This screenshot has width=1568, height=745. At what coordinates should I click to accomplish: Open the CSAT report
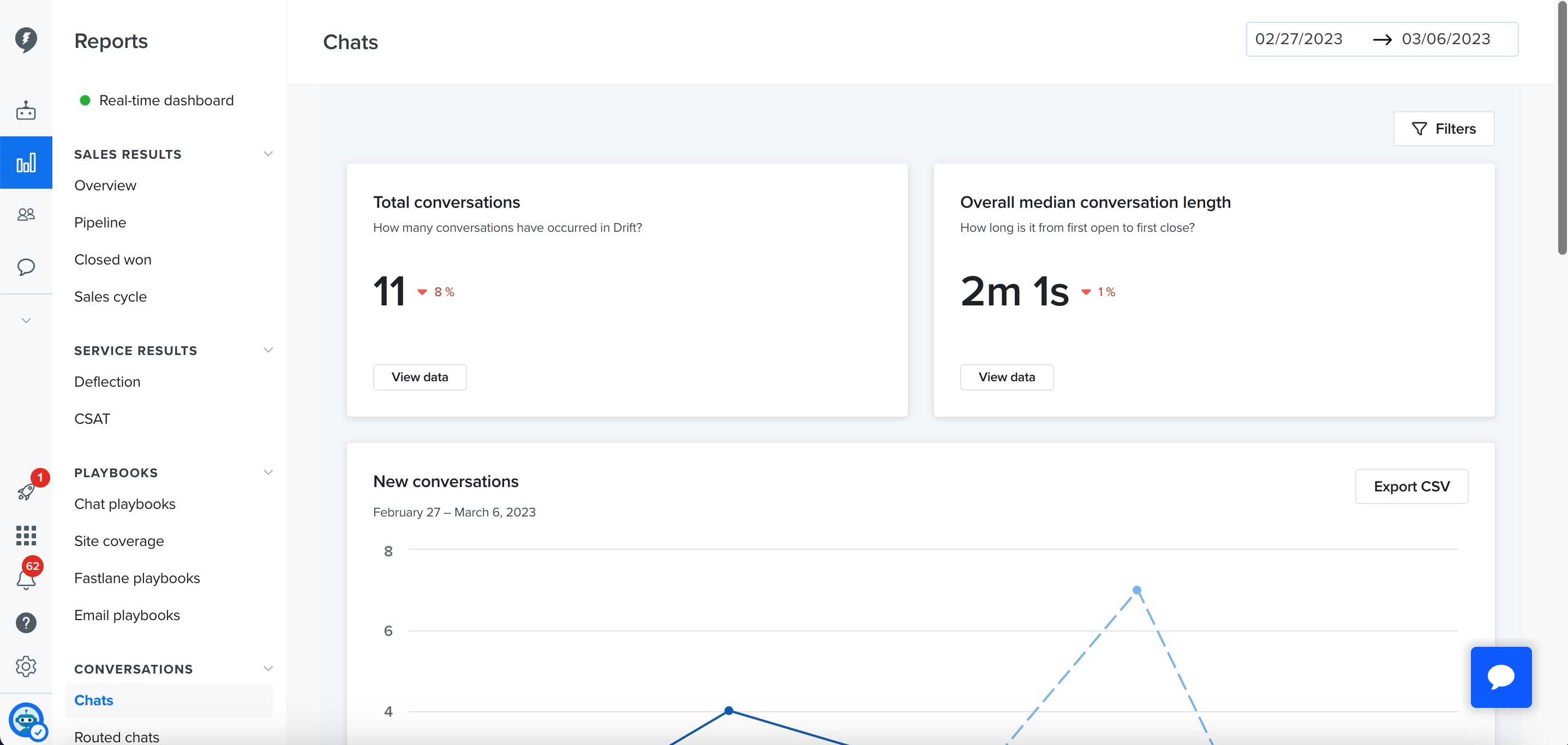click(92, 419)
